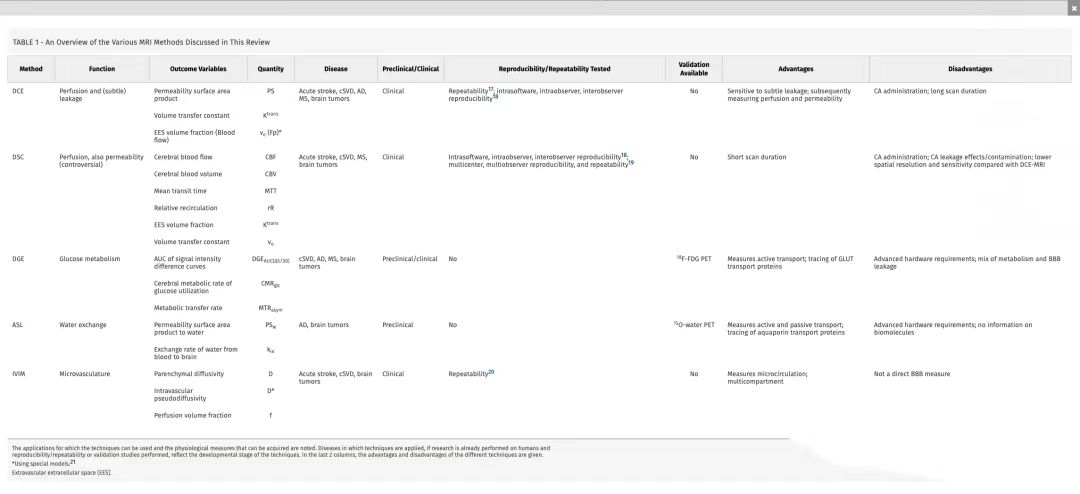Image resolution: width=1080 pixels, height=494 pixels.
Task: Click the Advantages column header
Action: [796, 69]
